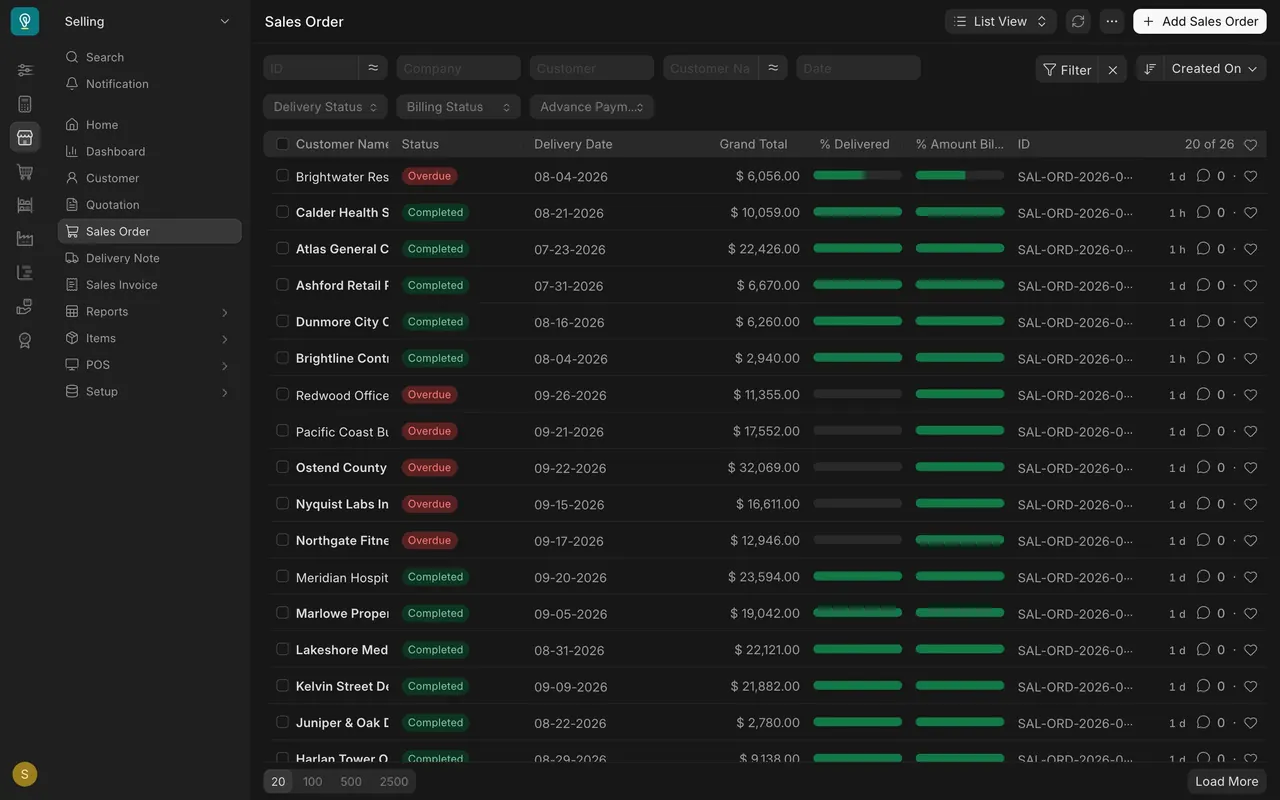Click the Brightwater % Delivered progress bar
Image resolution: width=1280 pixels, height=800 pixels.
click(x=858, y=175)
